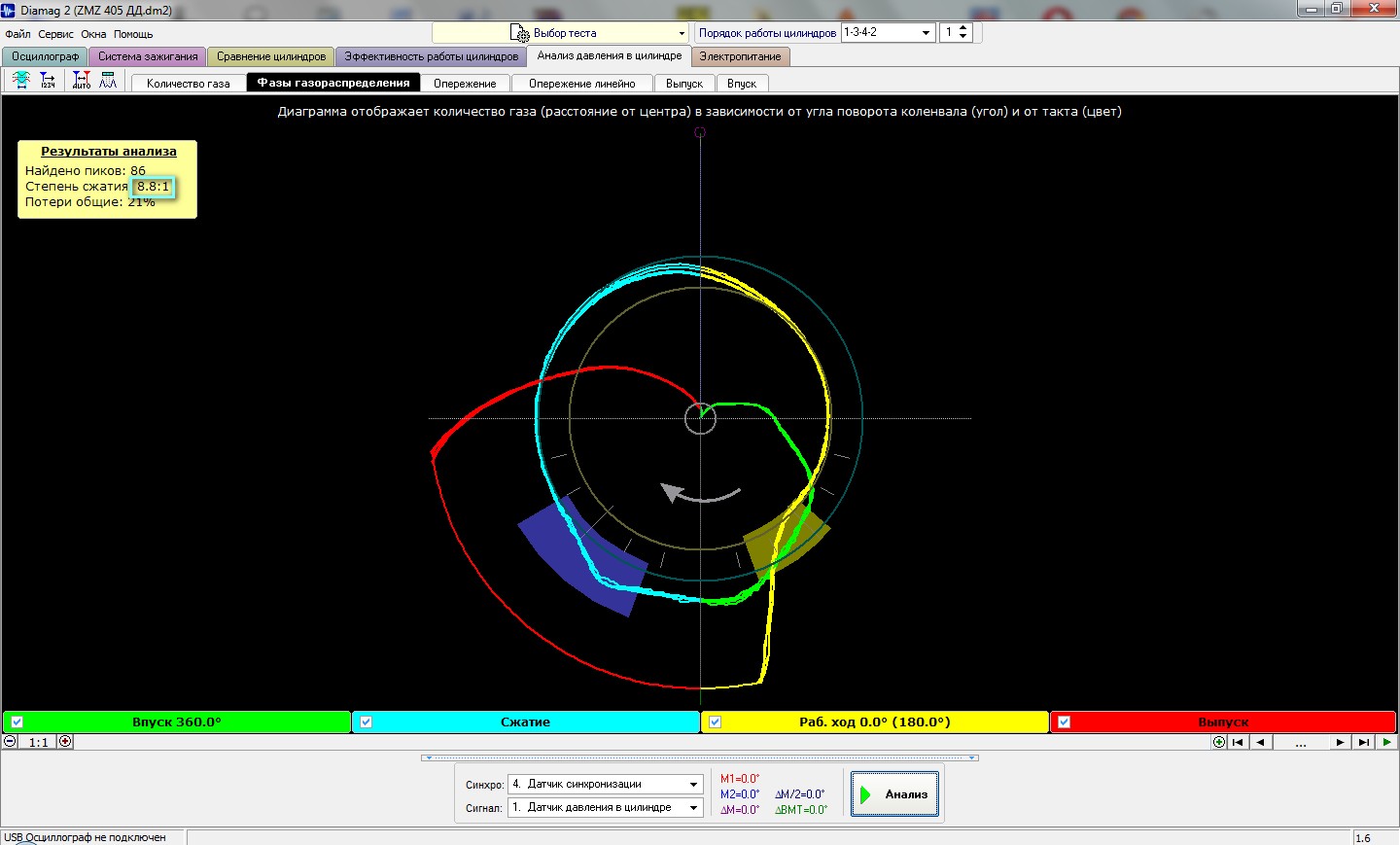Screen dimensions: 1400x845
Task: Click the ellipsis frame position field
Action: [1301, 742]
